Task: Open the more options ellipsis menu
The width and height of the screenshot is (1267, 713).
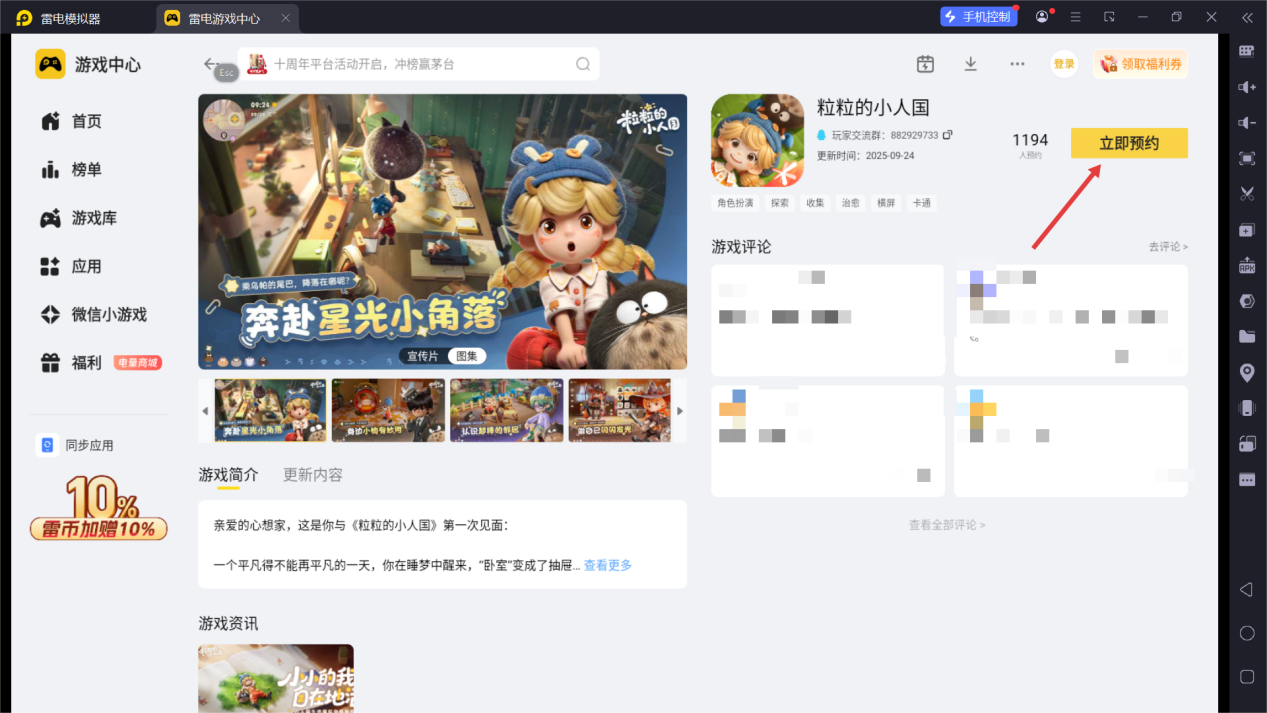Action: [x=1016, y=63]
